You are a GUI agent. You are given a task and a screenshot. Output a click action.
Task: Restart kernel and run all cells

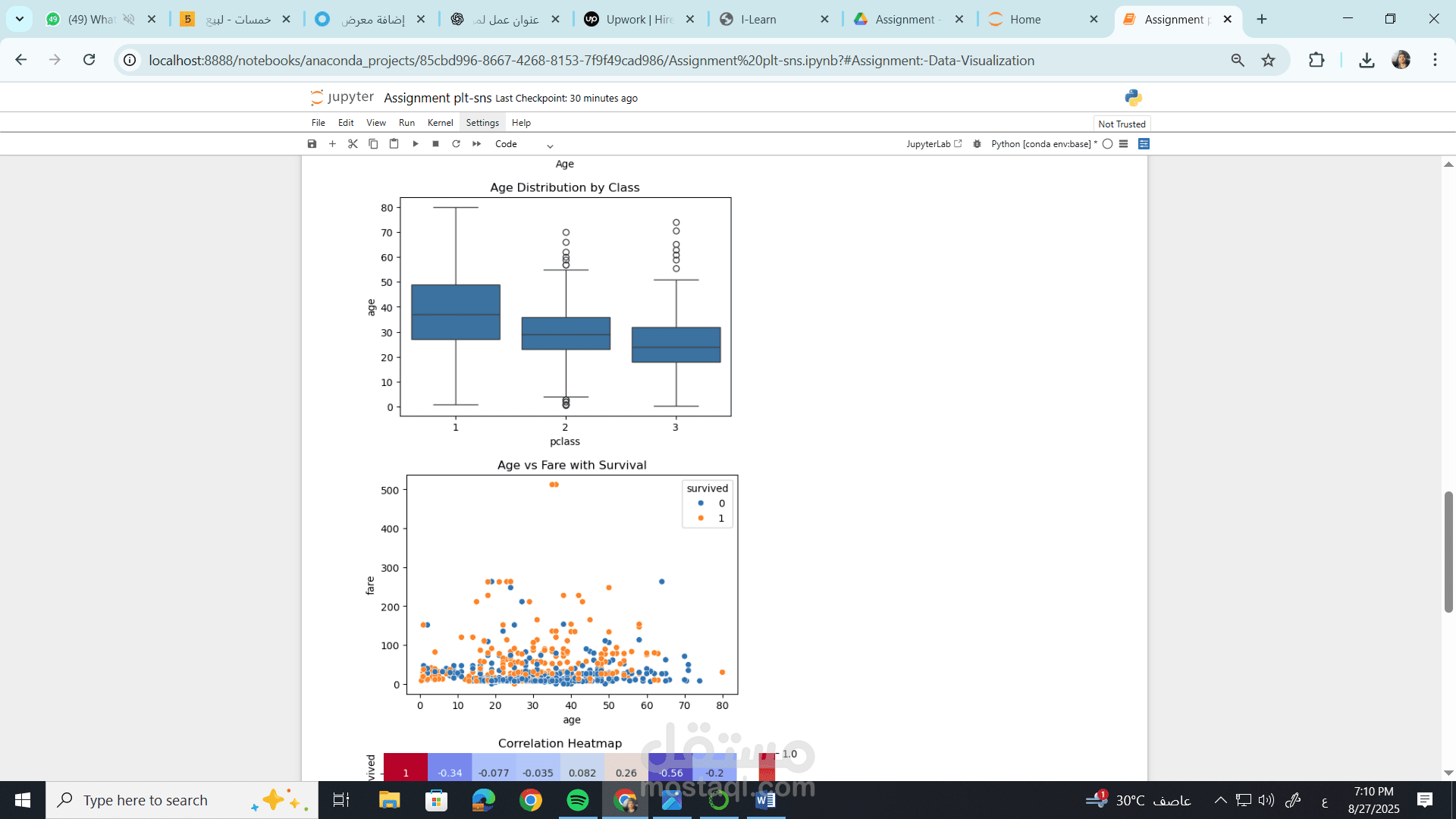[476, 144]
